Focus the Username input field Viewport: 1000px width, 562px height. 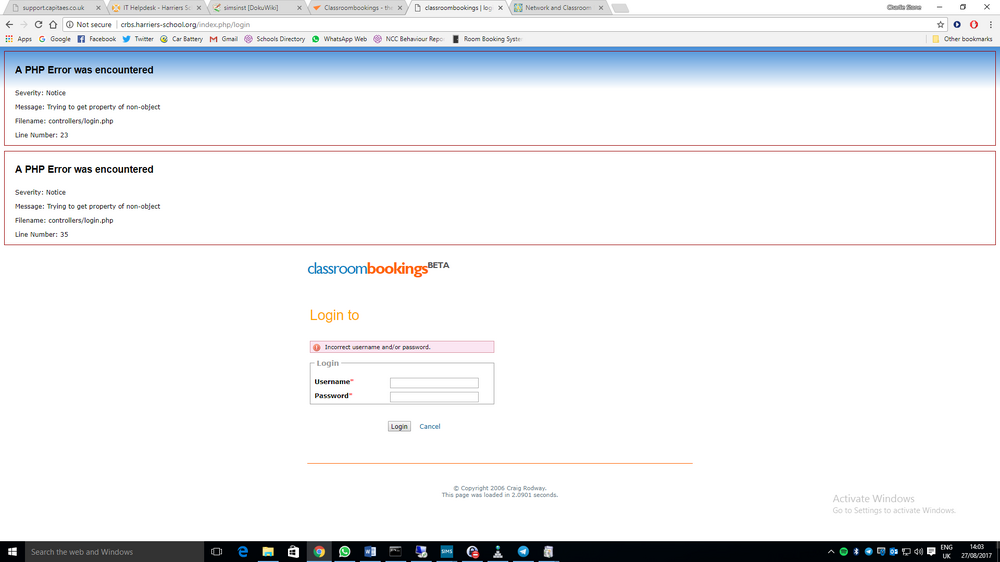(x=434, y=383)
